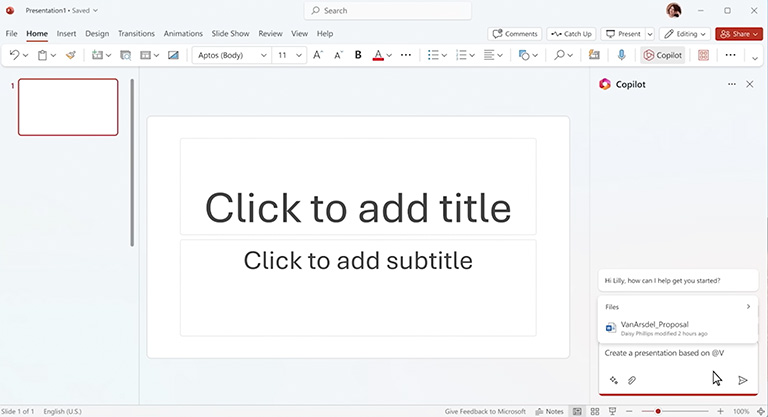Click the Comments button
The image size is (768, 417).
515,34
